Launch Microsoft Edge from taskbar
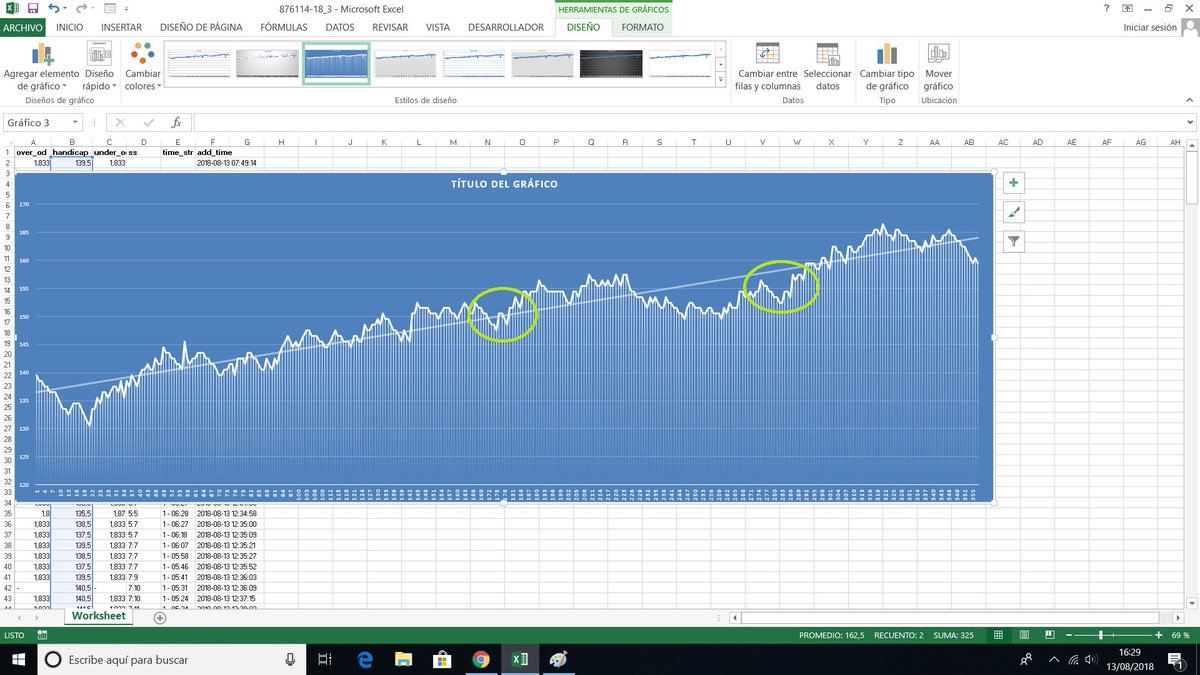This screenshot has width=1200, height=675. coord(365,659)
